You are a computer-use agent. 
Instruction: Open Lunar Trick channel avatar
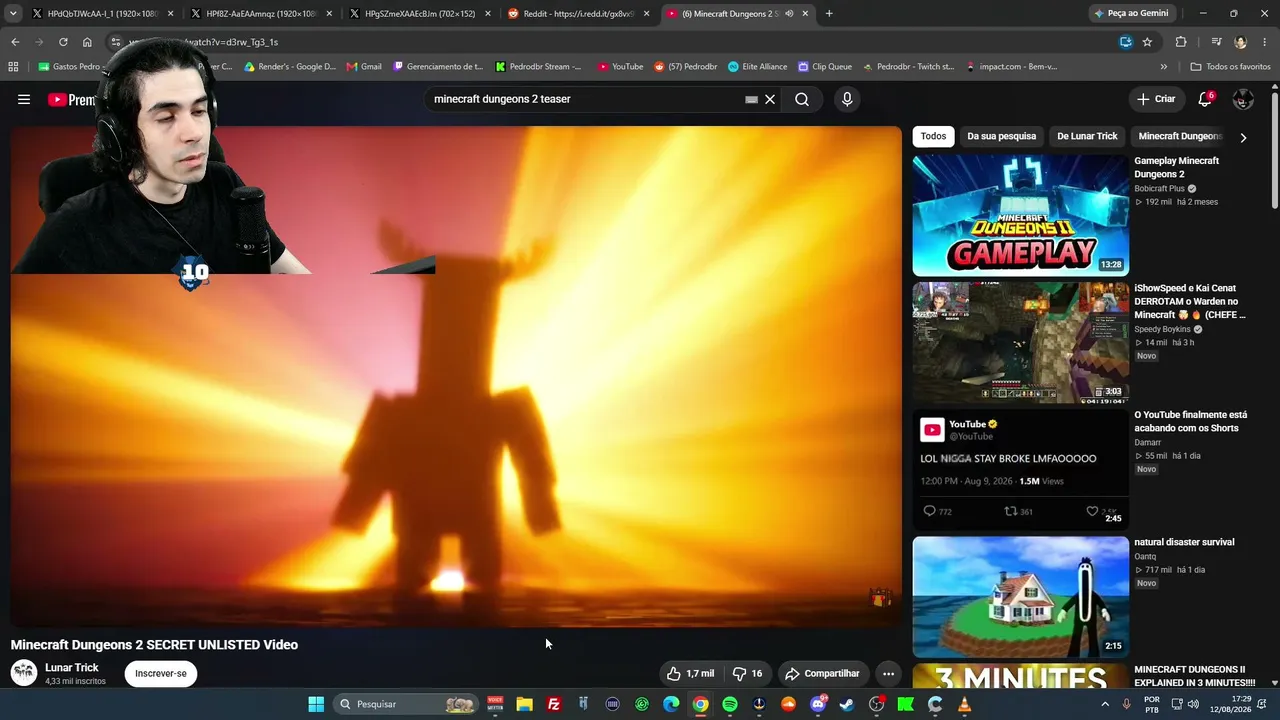click(24, 673)
